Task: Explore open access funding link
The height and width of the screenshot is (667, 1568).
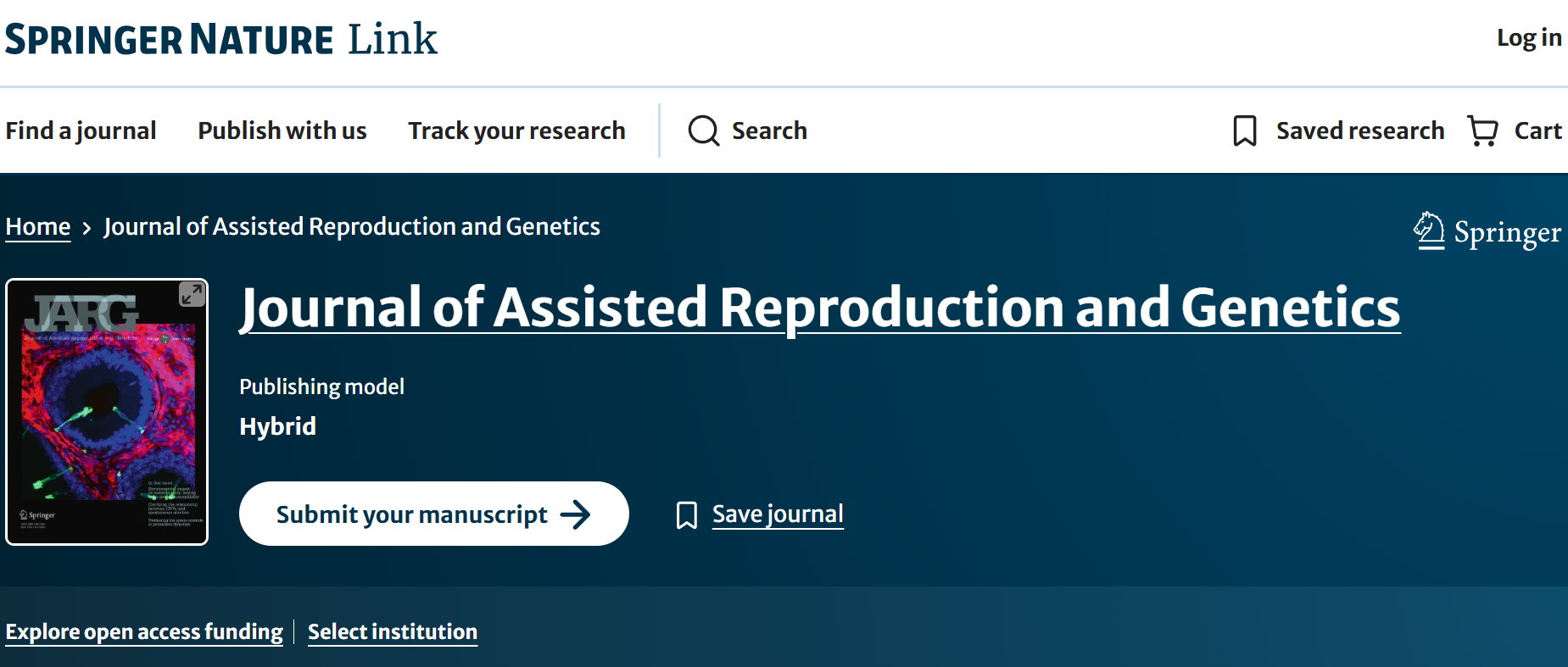Action: pos(144,632)
